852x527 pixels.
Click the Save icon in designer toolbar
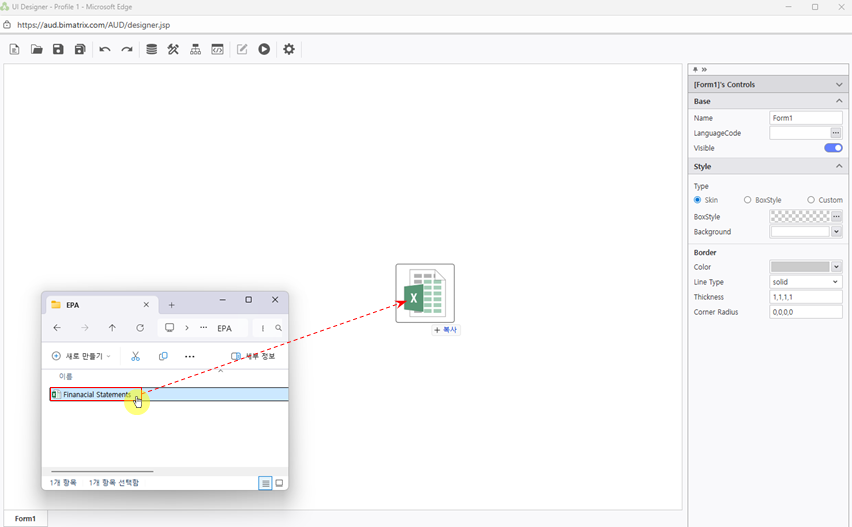(58, 49)
